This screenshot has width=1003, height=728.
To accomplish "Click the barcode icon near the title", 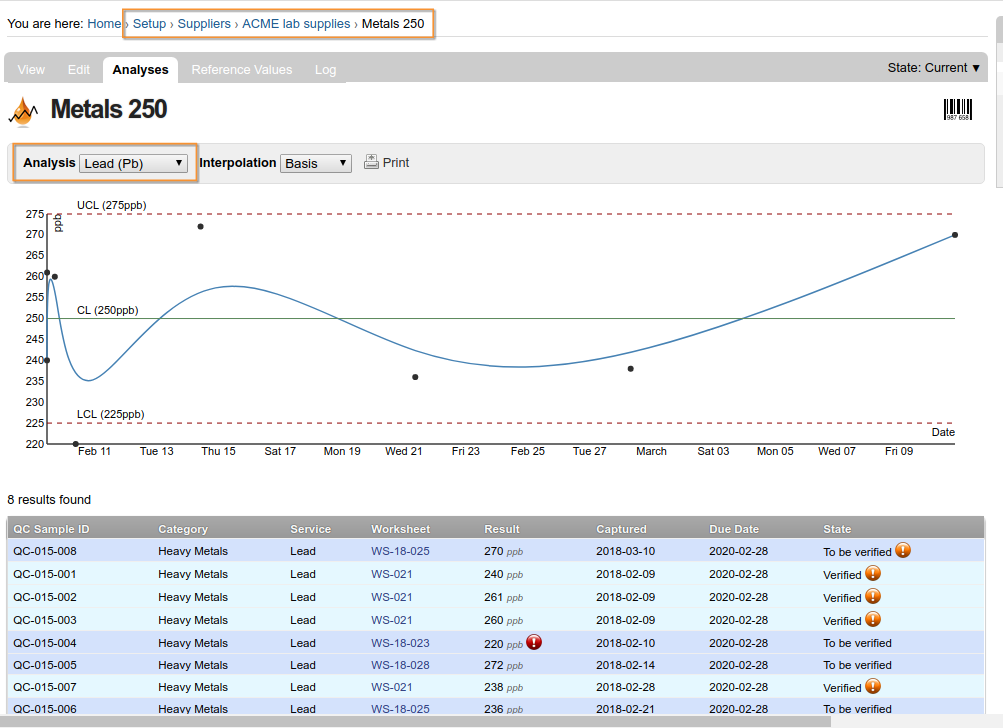I will tap(957, 110).
